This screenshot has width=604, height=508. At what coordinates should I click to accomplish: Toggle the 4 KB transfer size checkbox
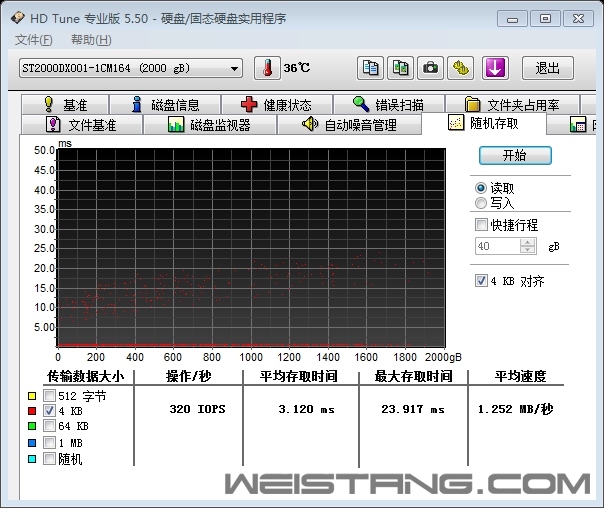click(49, 411)
